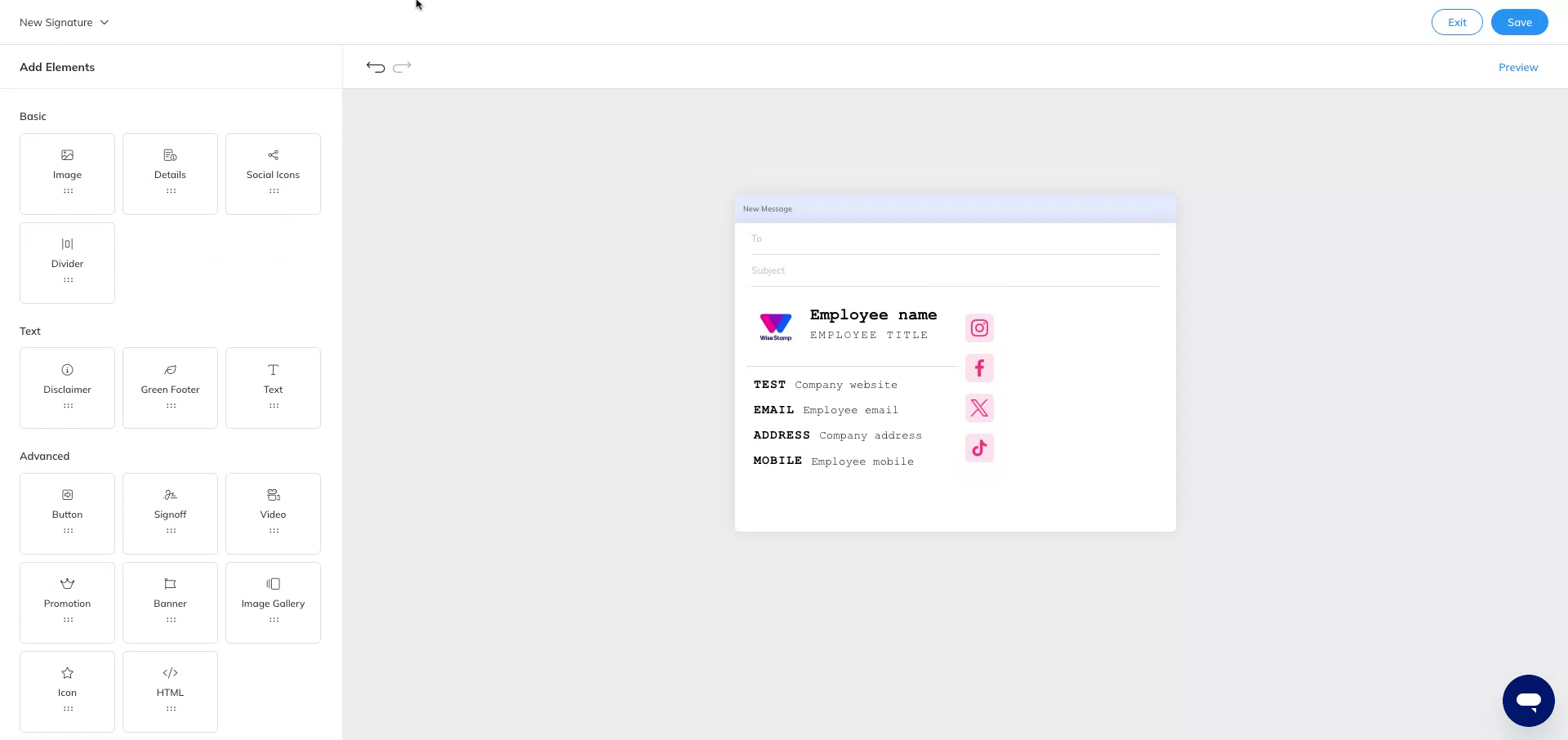Add an Image element to the signature
This screenshot has height=740, width=1568.
[x=67, y=173]
